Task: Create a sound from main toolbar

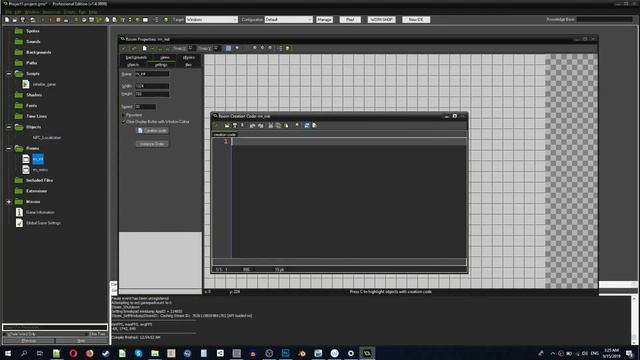Action: click(x=84, y=20)
